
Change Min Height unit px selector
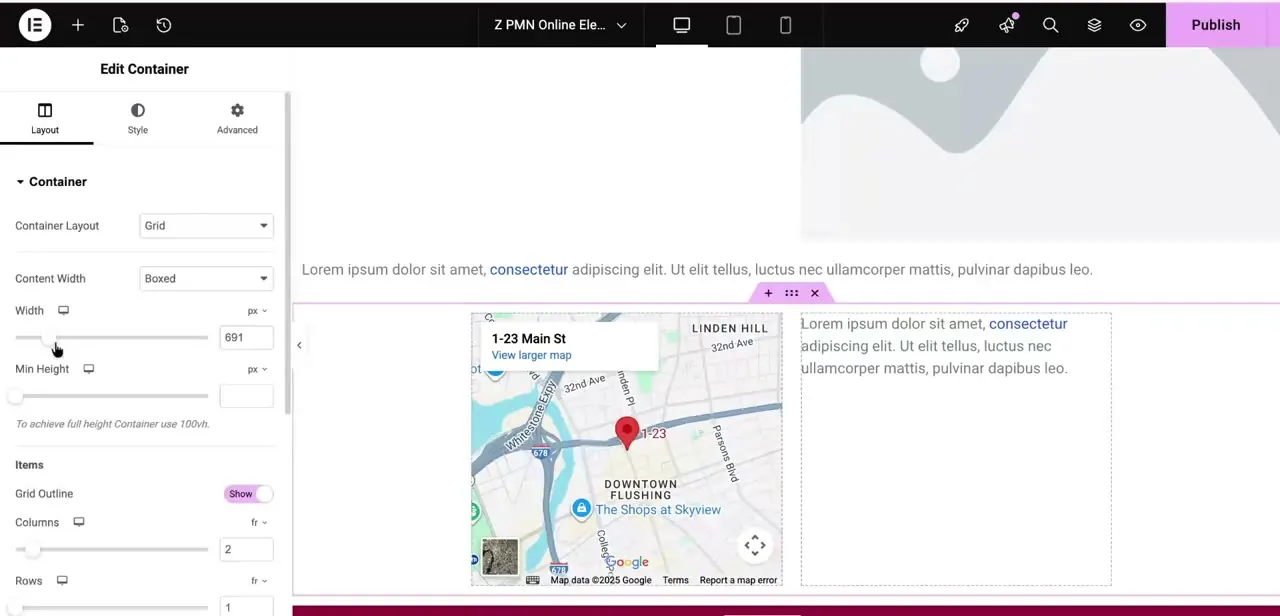(x=258, y=369)
